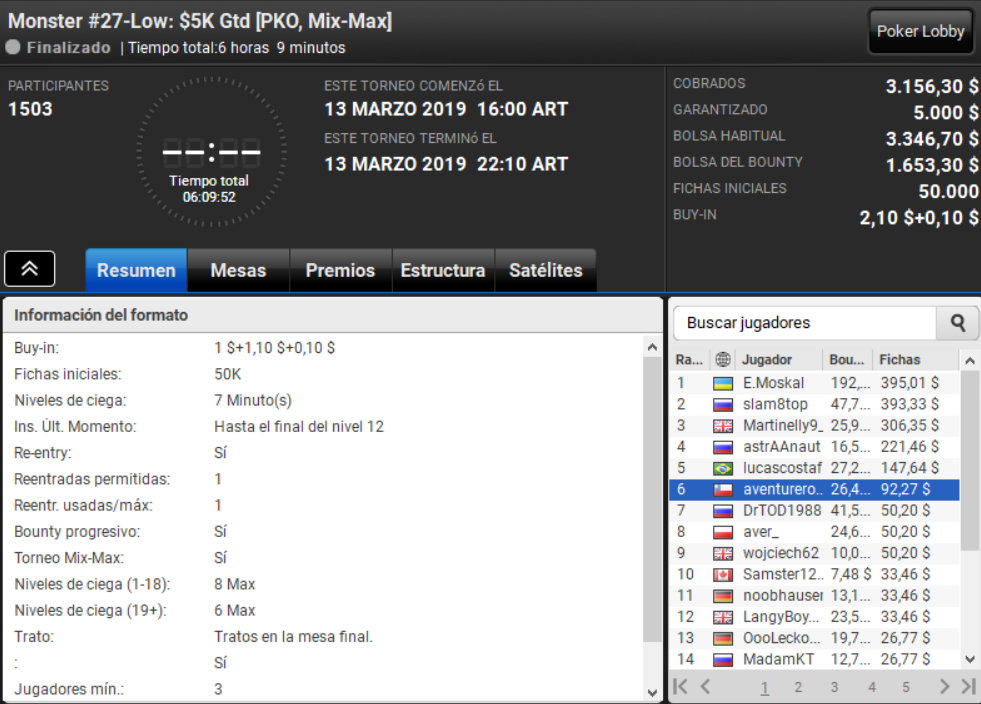
Task: Select the Satélites tab
Action: (x=546, y=270)
